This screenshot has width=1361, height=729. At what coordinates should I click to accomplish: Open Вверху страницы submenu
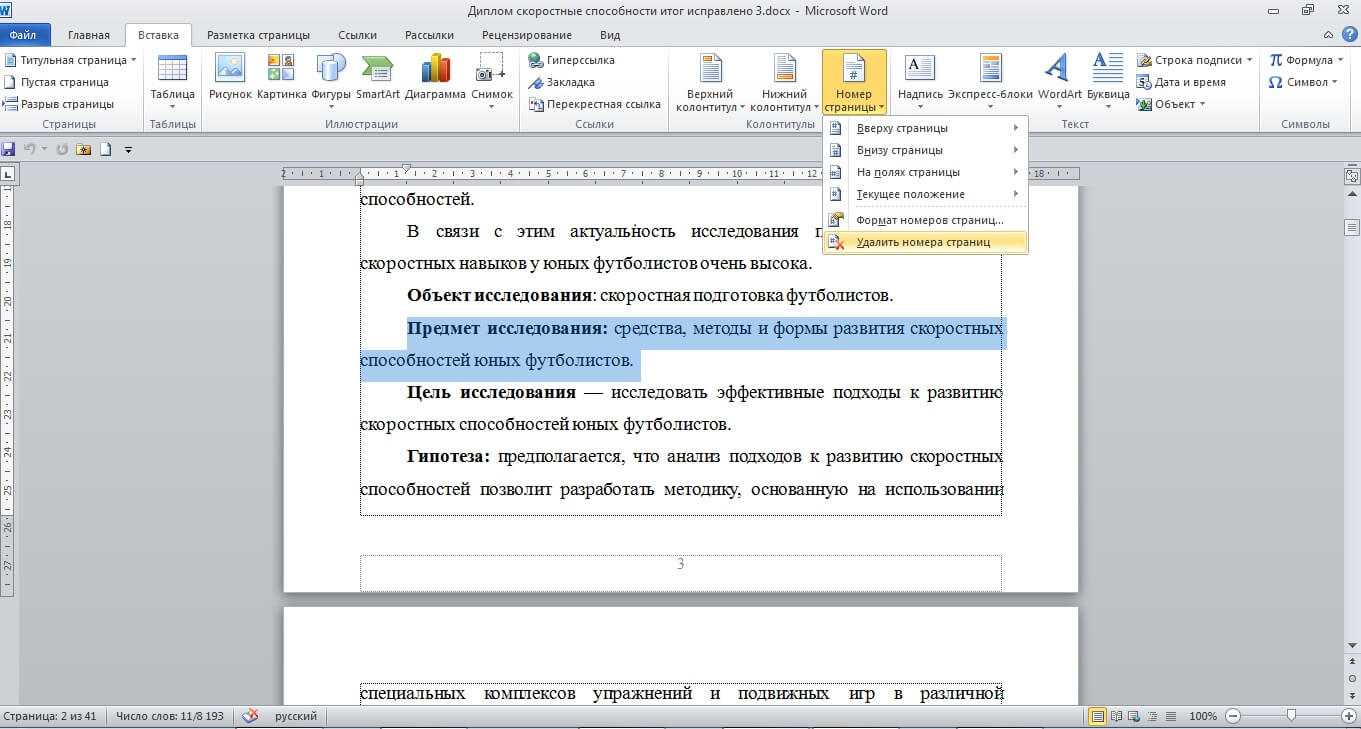902,128
